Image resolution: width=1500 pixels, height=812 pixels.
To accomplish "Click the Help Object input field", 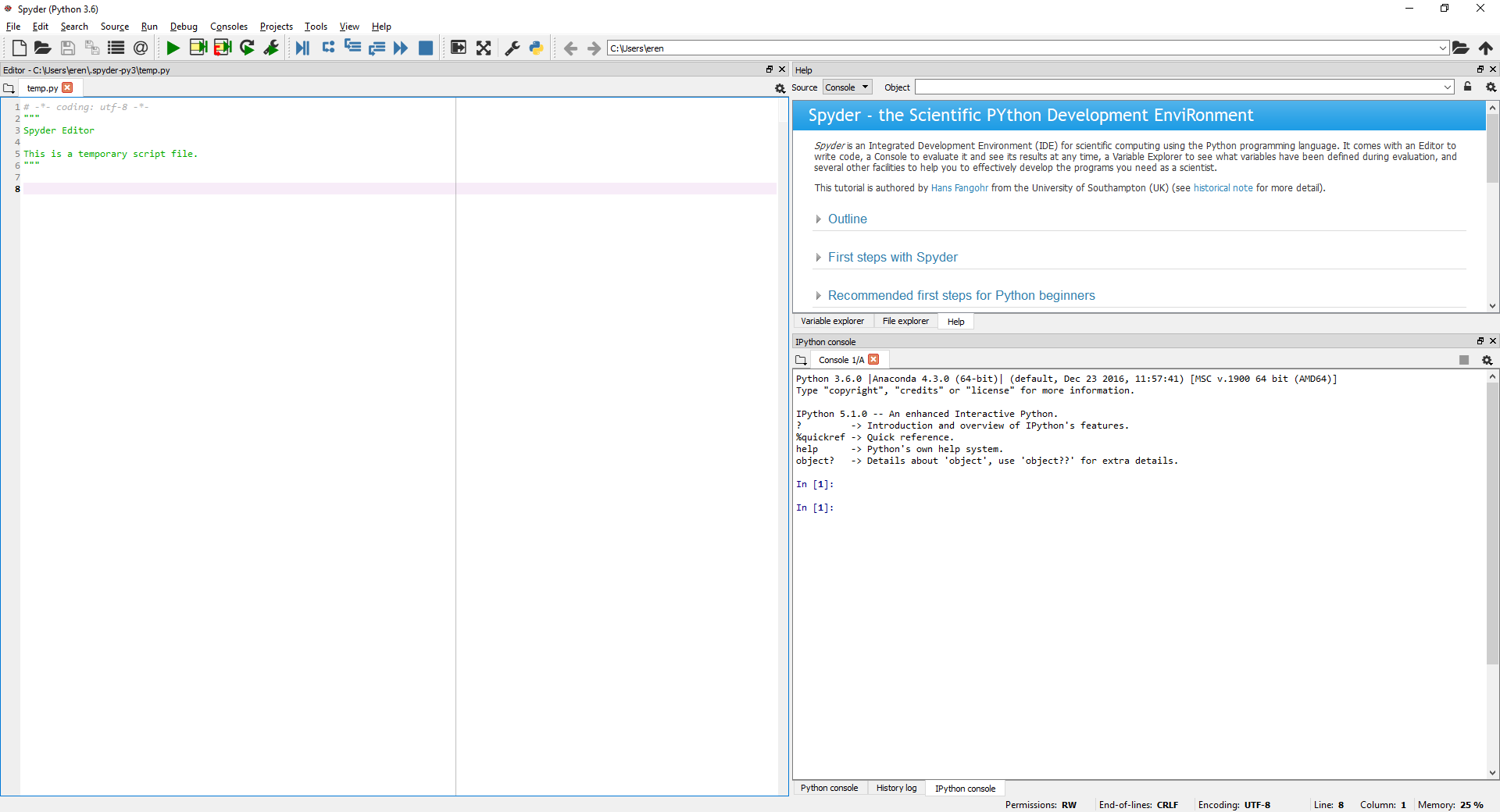I will tap(1178, 87).
